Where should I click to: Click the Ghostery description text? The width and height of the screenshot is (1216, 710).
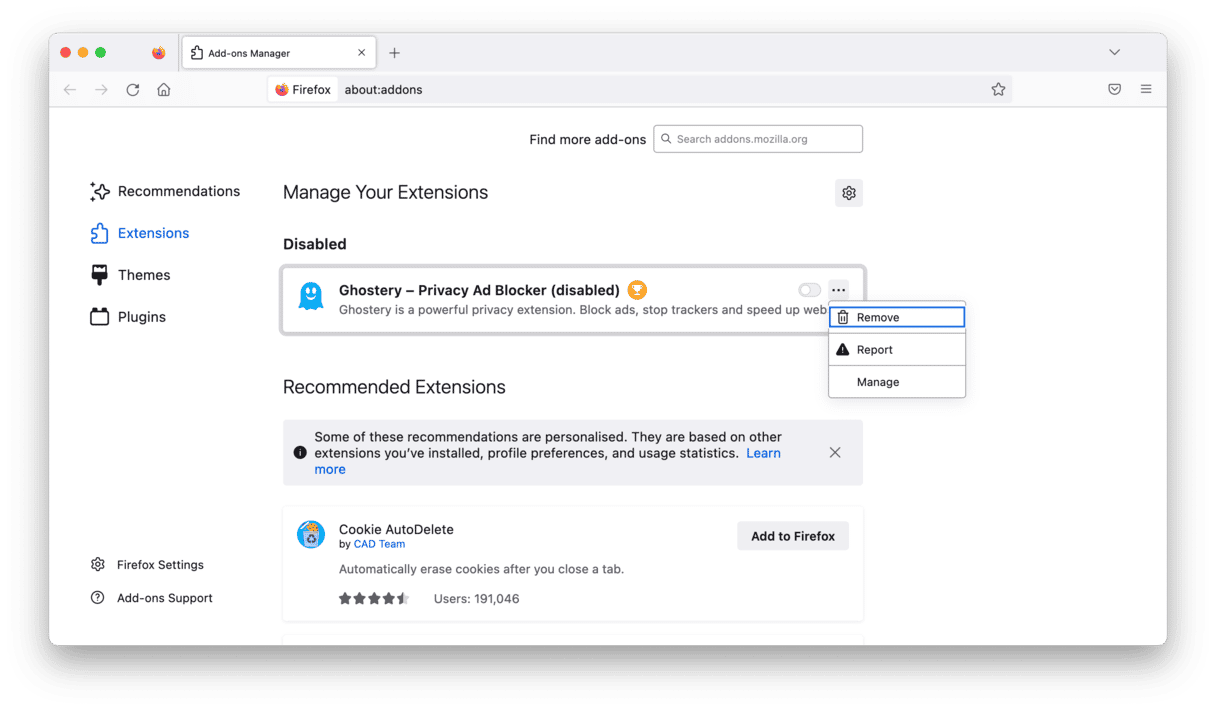coord(585,310)
